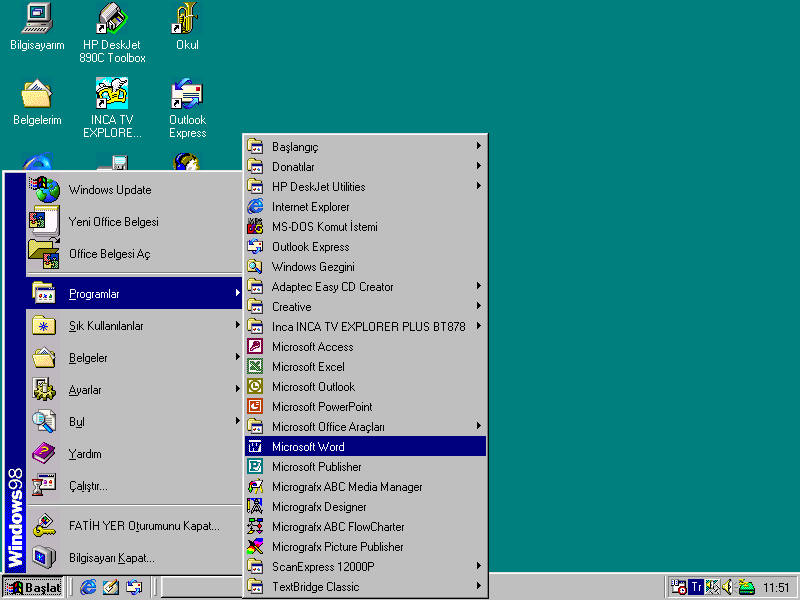
Task: Select the Outlook Express desktop shortcut
Action: click(187, 108)
